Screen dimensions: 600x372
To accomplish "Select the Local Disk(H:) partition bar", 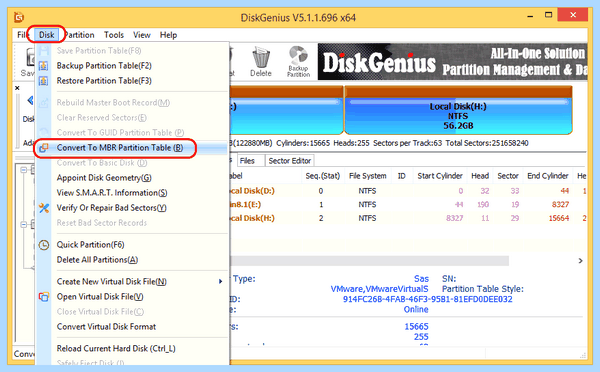I will tap(458, 110).
